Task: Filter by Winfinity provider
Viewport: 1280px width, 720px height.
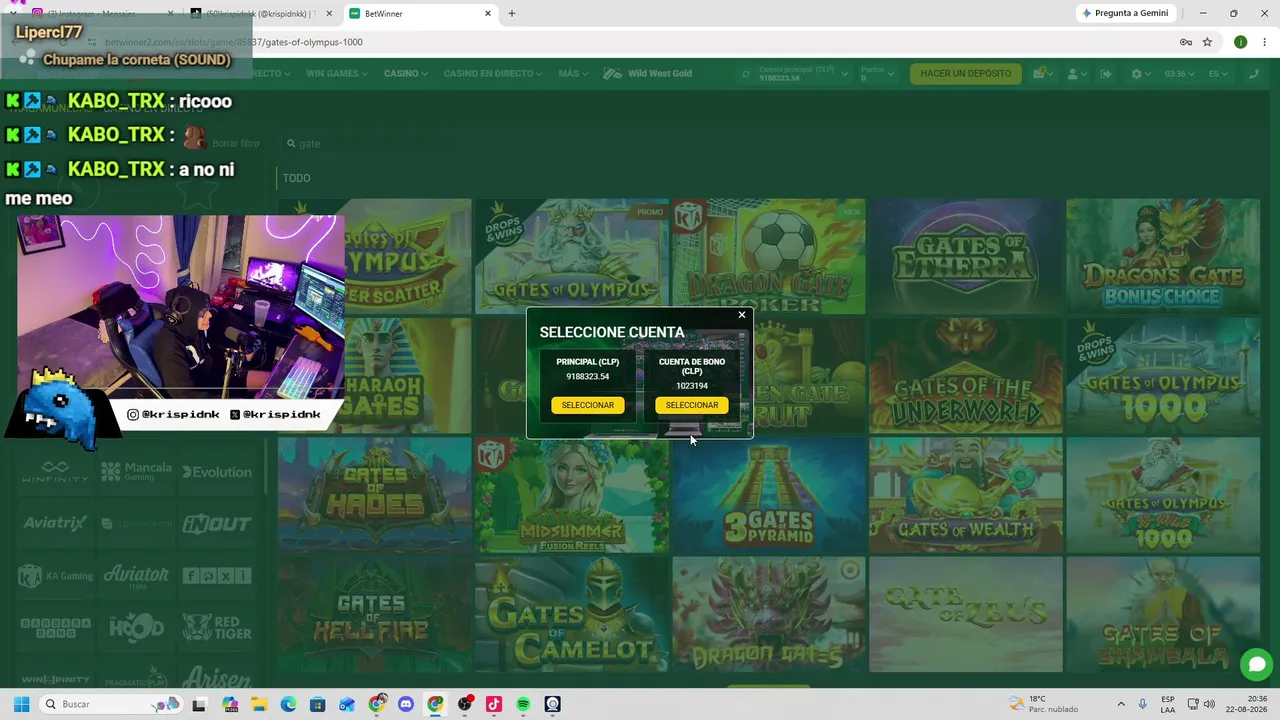Action: pyautogui.click(x=55, y=472)
